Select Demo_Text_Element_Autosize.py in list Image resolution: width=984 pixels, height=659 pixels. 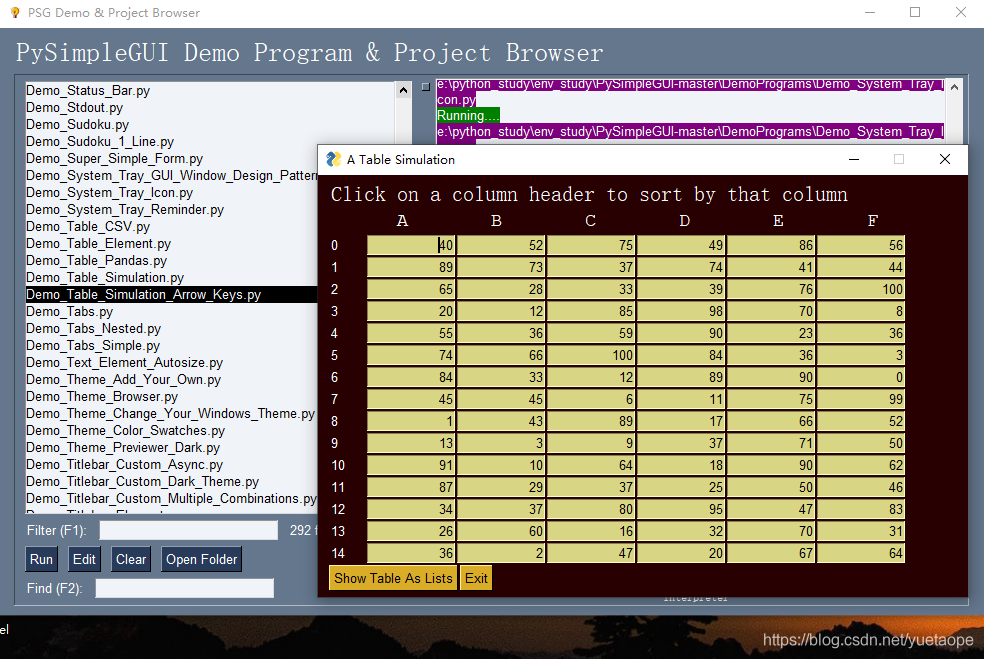[x=124, y=362]
